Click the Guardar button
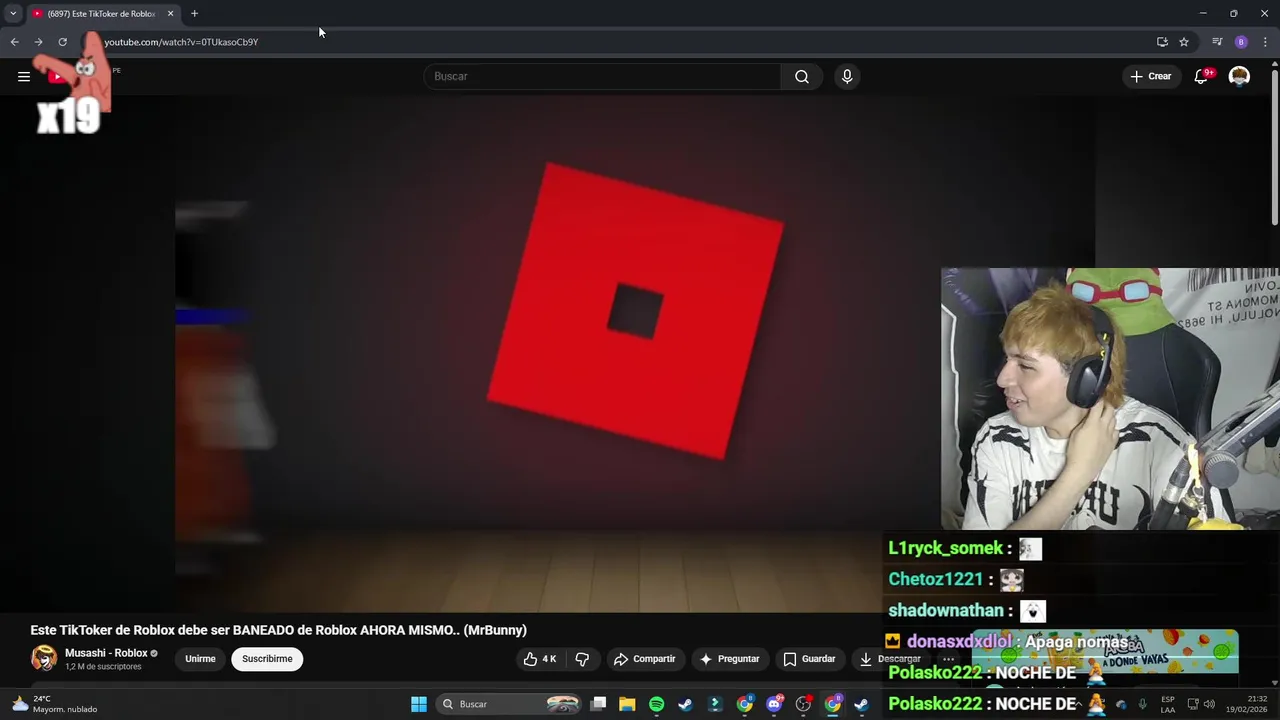The image size is (1280, 720). [809, 659]
